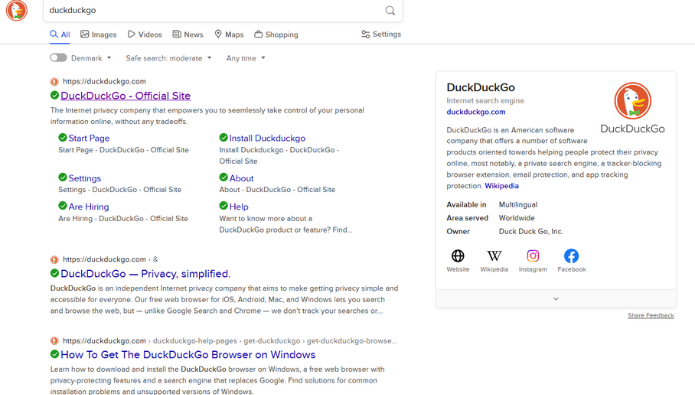Click favicon next to second result URL

pos(54,259)
